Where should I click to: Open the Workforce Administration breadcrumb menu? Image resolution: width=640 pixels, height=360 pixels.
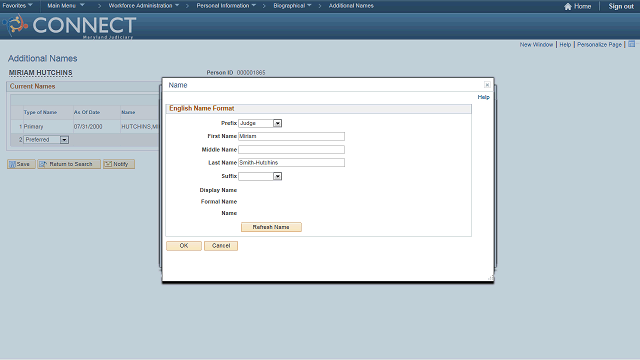pyautogui.click(x=144, y=6)
